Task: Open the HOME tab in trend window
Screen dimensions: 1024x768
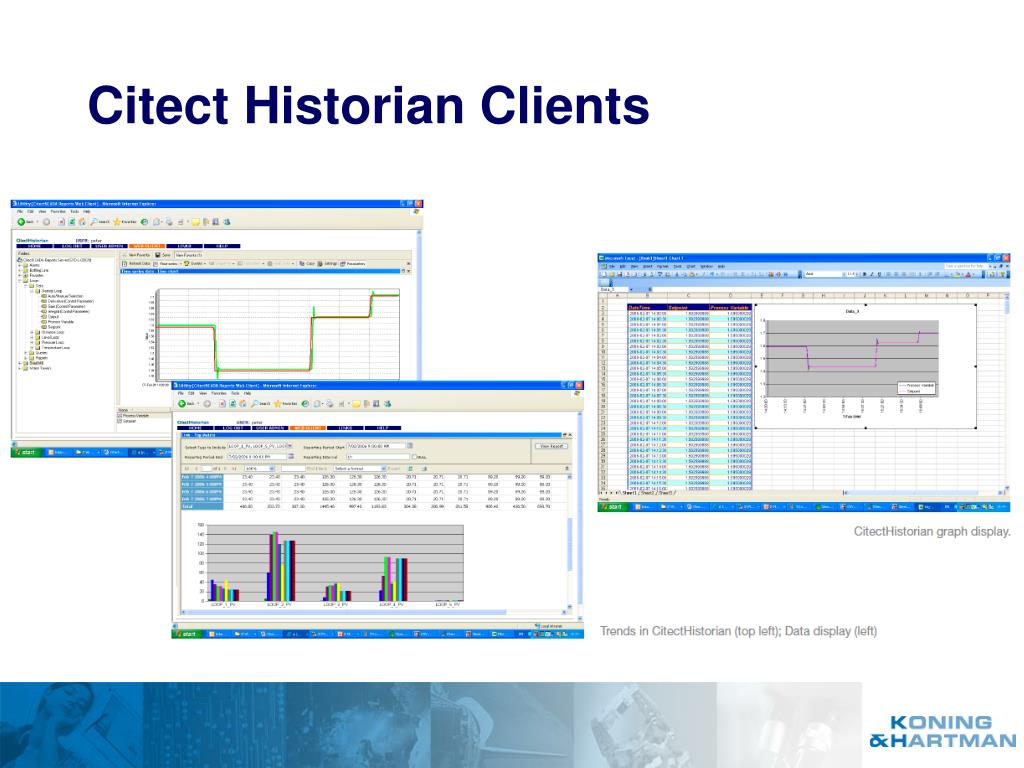Action: pos(34,246)
